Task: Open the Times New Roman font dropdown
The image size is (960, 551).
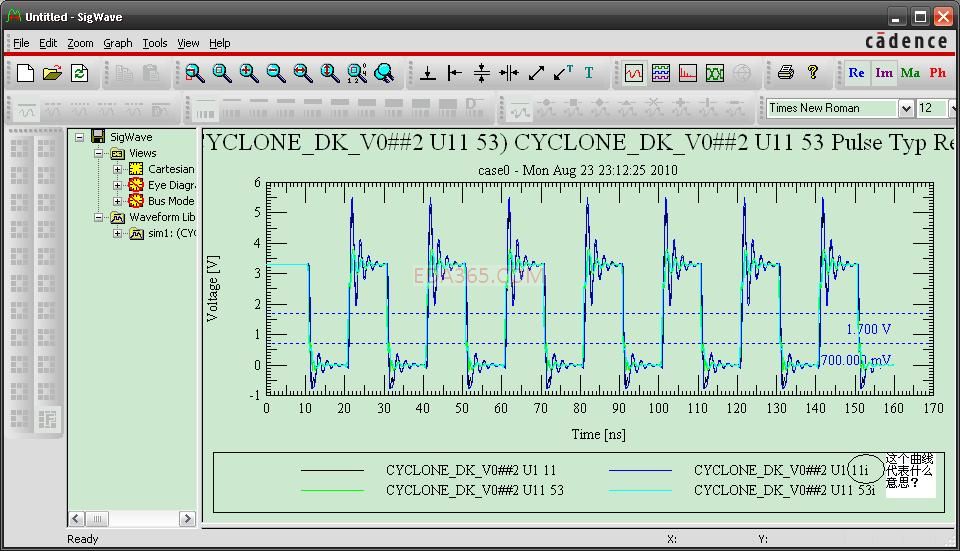Action: coord(905,108)
